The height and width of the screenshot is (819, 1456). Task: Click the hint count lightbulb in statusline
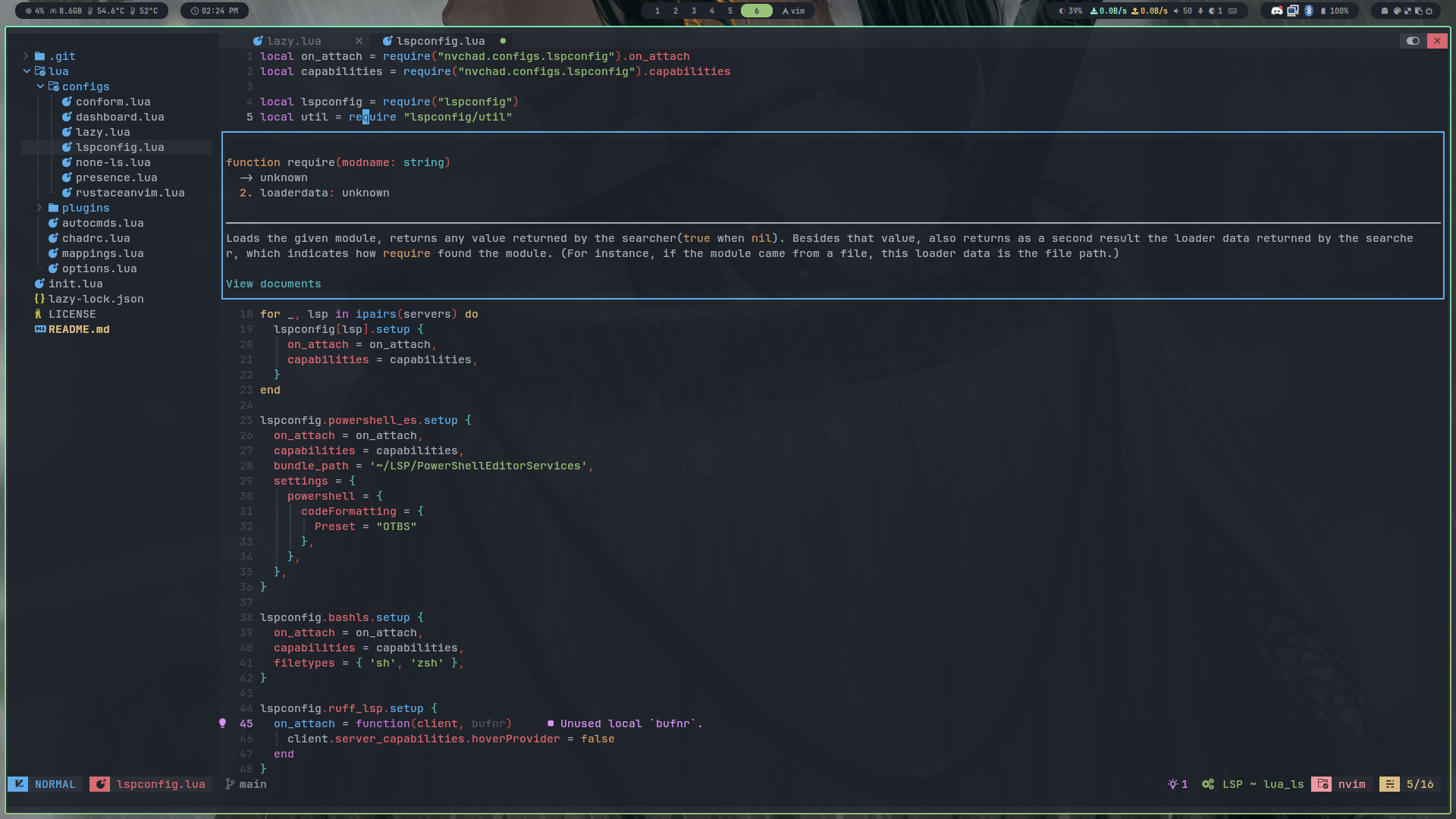coord(1178,784)
